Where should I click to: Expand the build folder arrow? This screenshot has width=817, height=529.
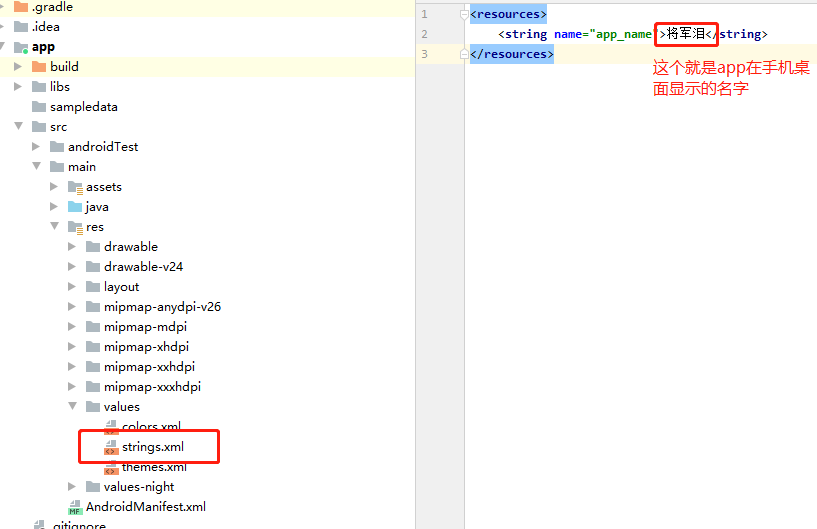[18, 66]
